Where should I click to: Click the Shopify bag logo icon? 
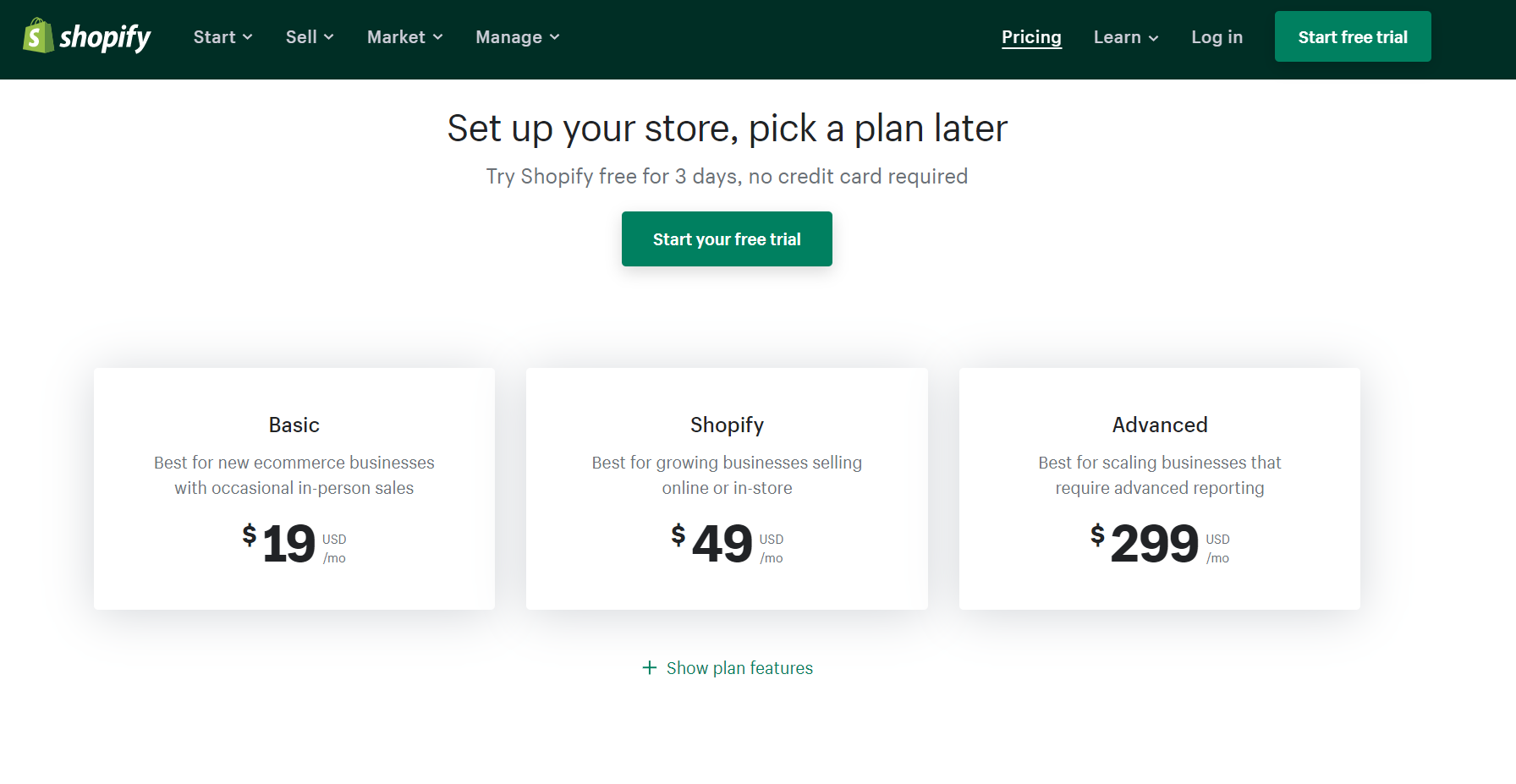pyautogui.click(x=38, y=36)
